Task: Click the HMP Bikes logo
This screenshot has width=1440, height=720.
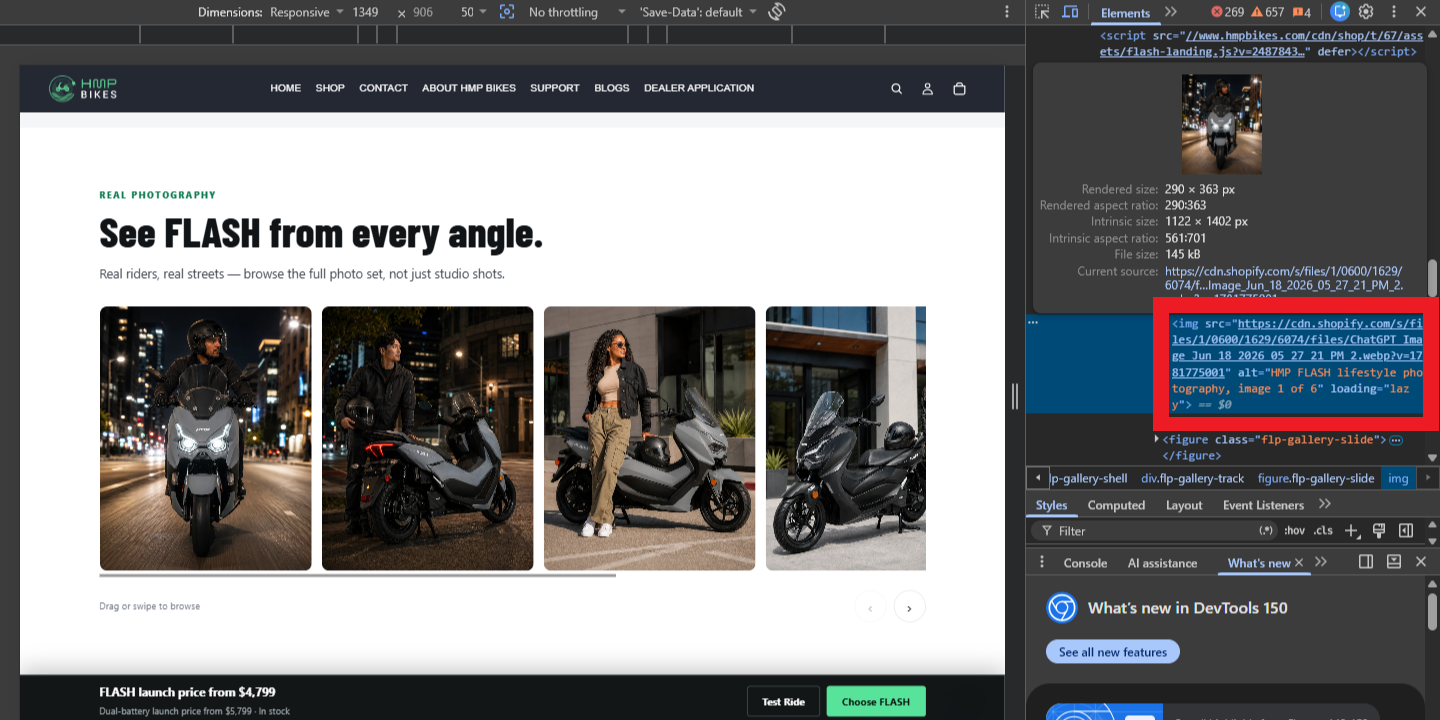Action: [84, 88]
